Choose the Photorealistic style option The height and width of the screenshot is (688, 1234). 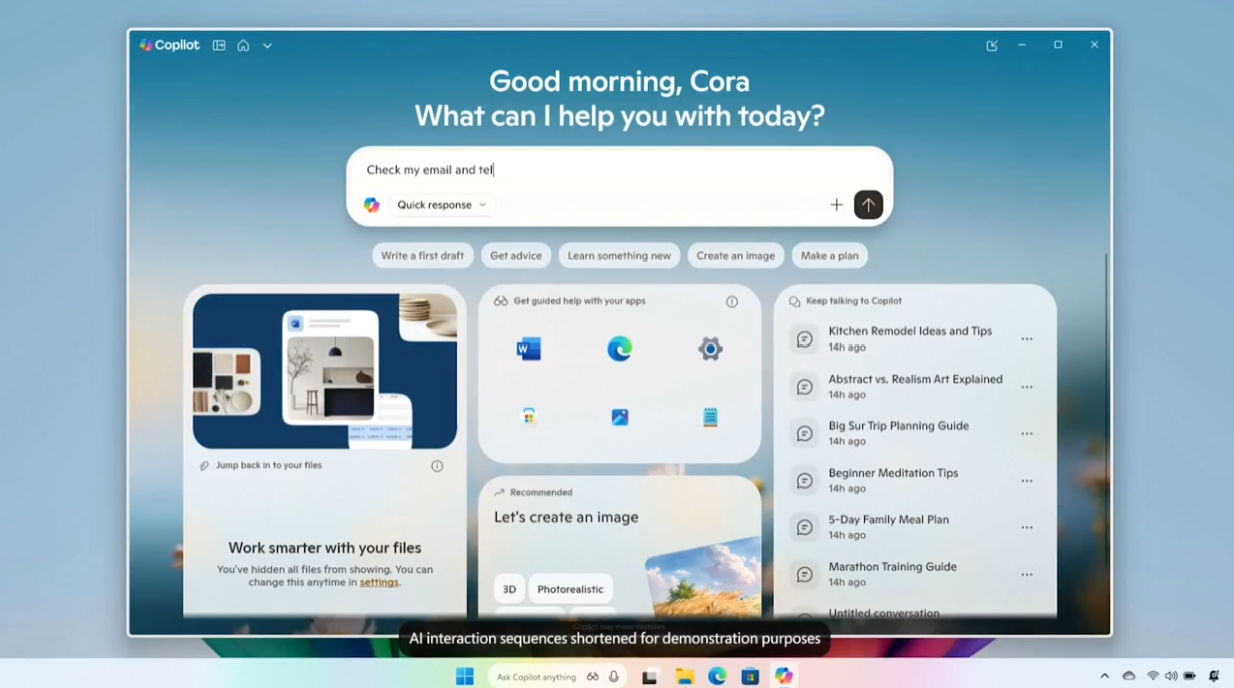tap(570, 589)
